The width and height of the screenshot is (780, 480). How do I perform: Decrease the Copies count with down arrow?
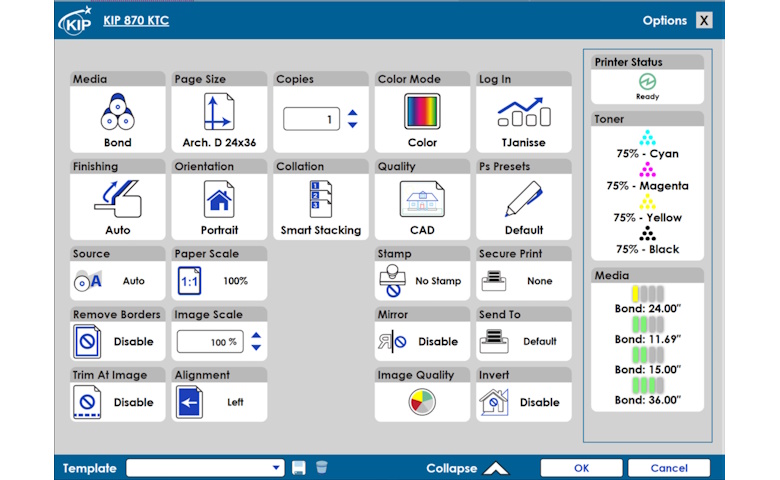(353, 125)
